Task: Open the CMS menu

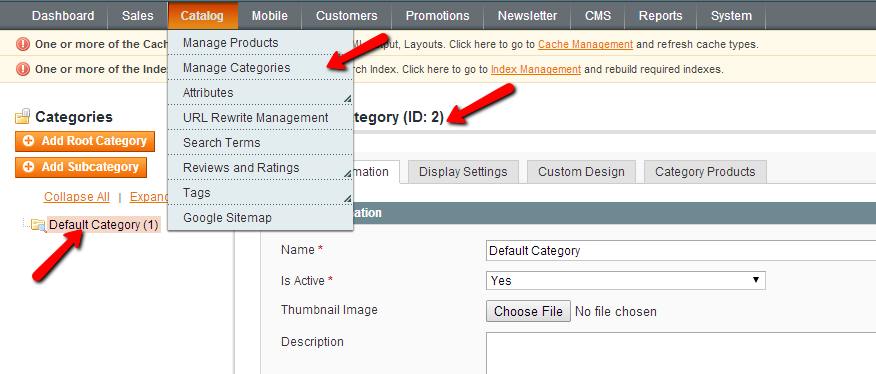Action: (x=598, y=16)
